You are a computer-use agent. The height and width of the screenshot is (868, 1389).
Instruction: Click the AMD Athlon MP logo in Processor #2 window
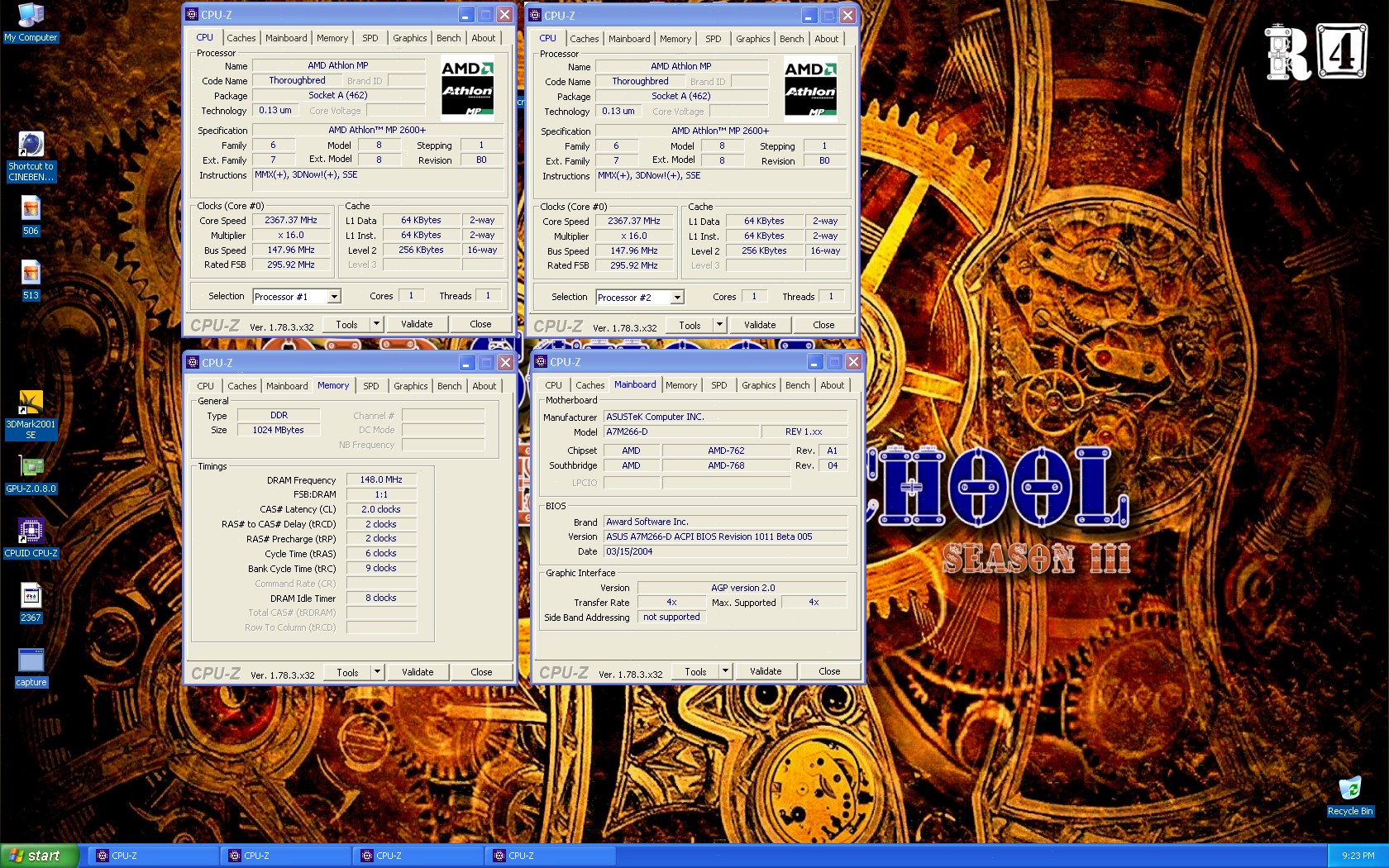pos(810,91)
